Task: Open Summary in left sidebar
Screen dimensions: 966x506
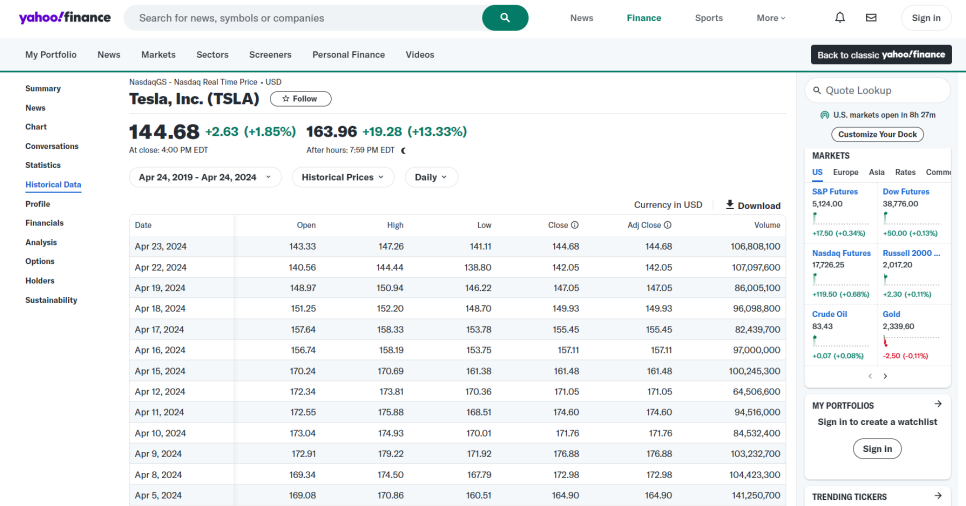Action: 43,89
